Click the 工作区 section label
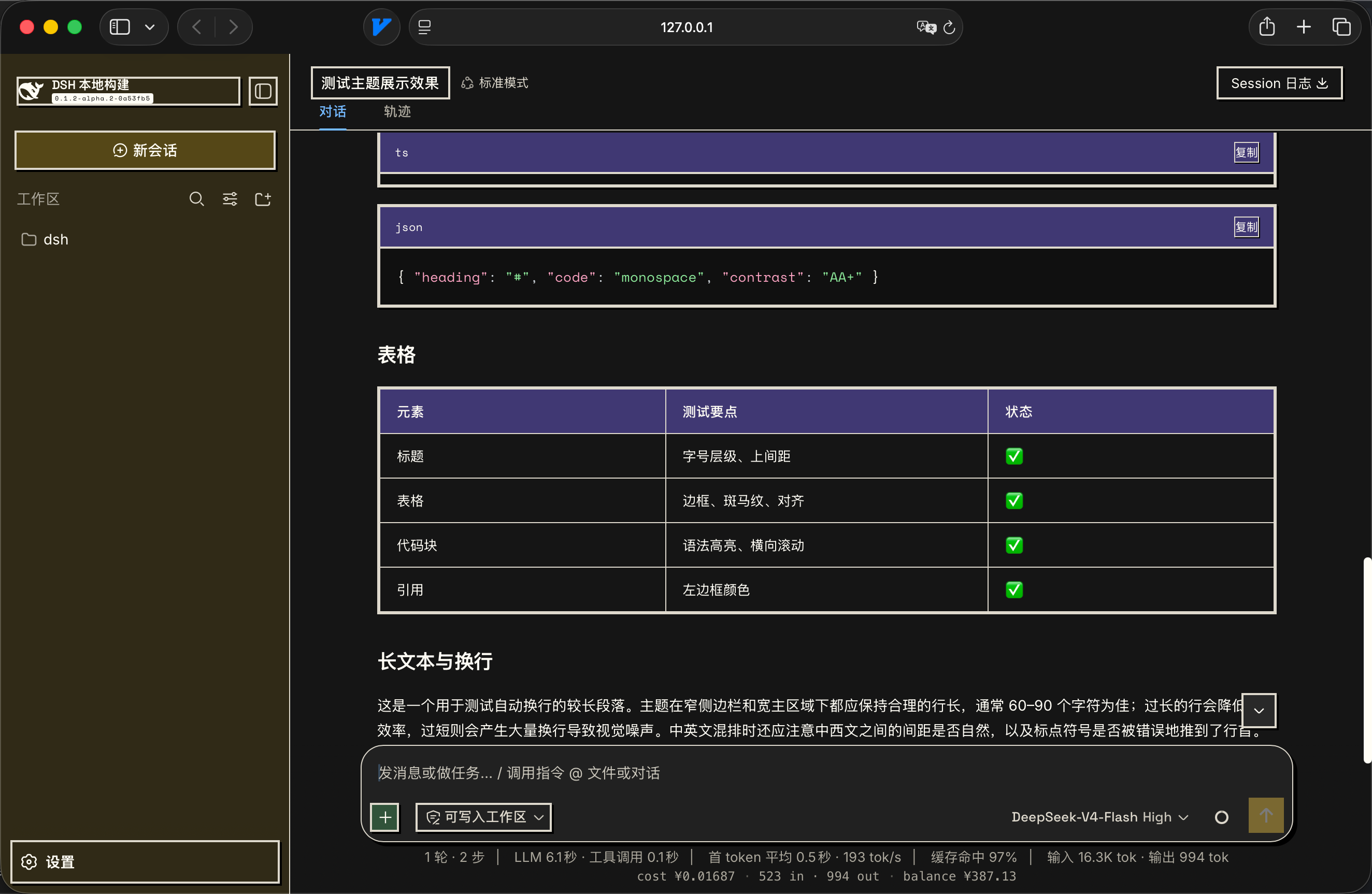 click(x=38, y=199)
